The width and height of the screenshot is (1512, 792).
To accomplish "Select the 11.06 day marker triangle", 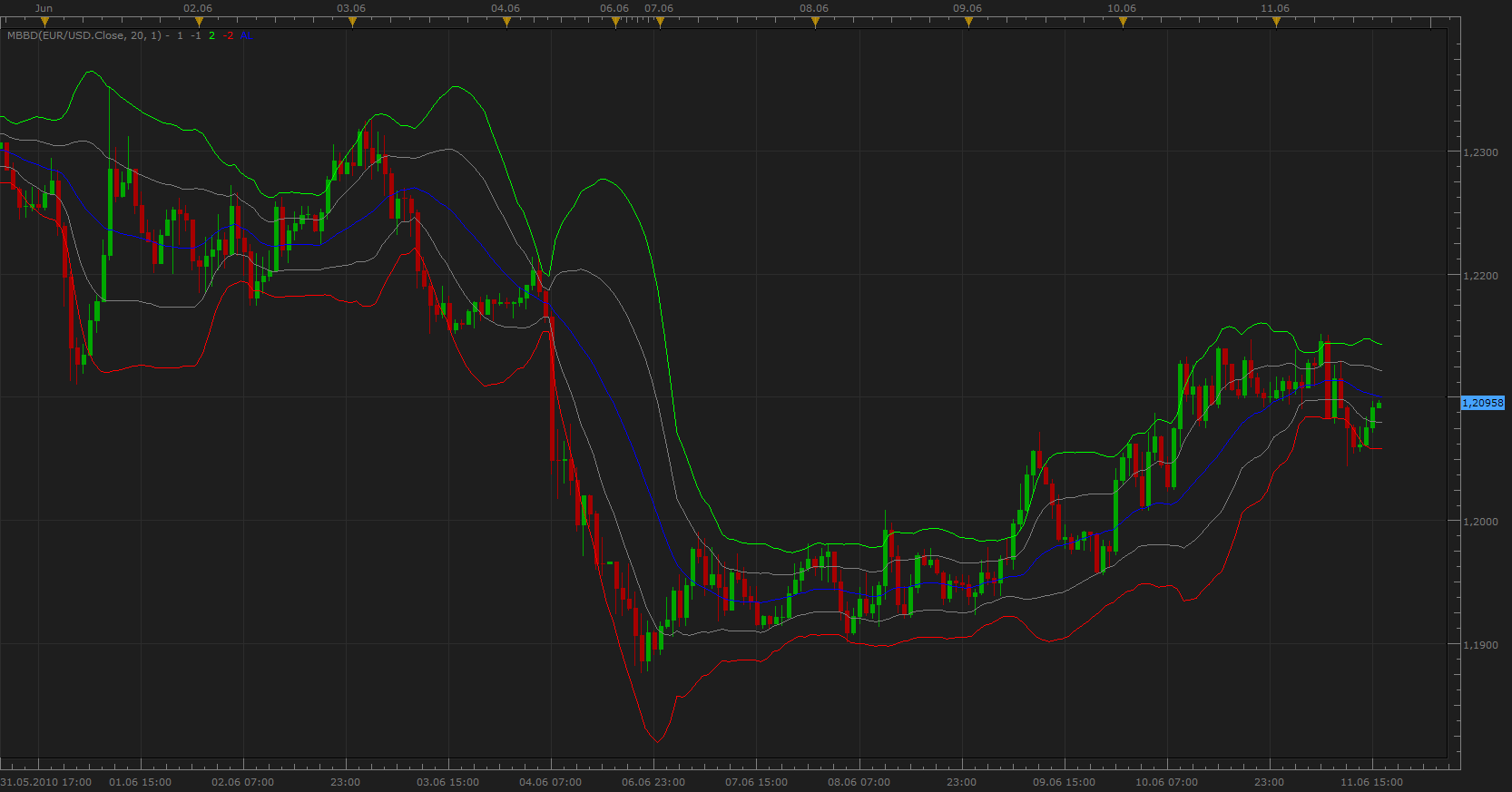I will pyautogui.click(x=1276, y=22).
